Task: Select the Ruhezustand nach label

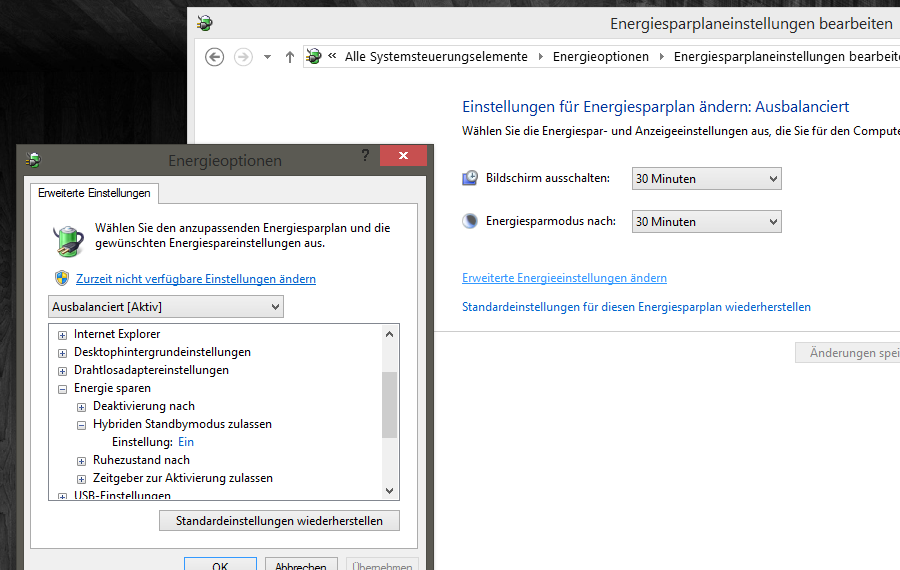Action: 141,460
